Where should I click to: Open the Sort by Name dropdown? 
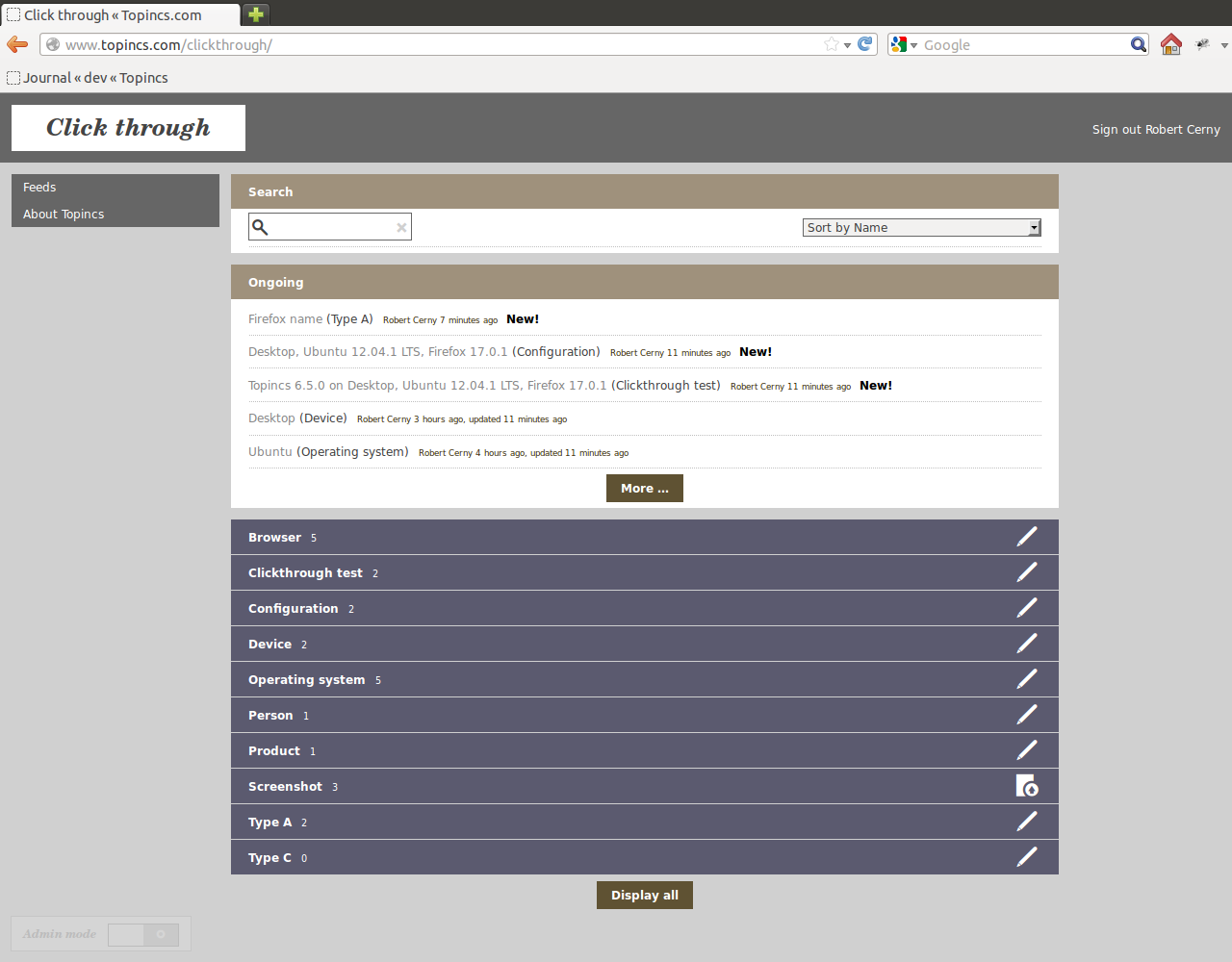921,228
